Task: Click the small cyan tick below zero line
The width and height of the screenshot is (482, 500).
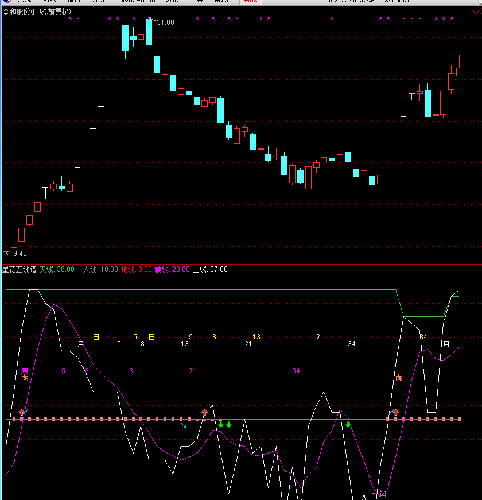Action: 184,426
